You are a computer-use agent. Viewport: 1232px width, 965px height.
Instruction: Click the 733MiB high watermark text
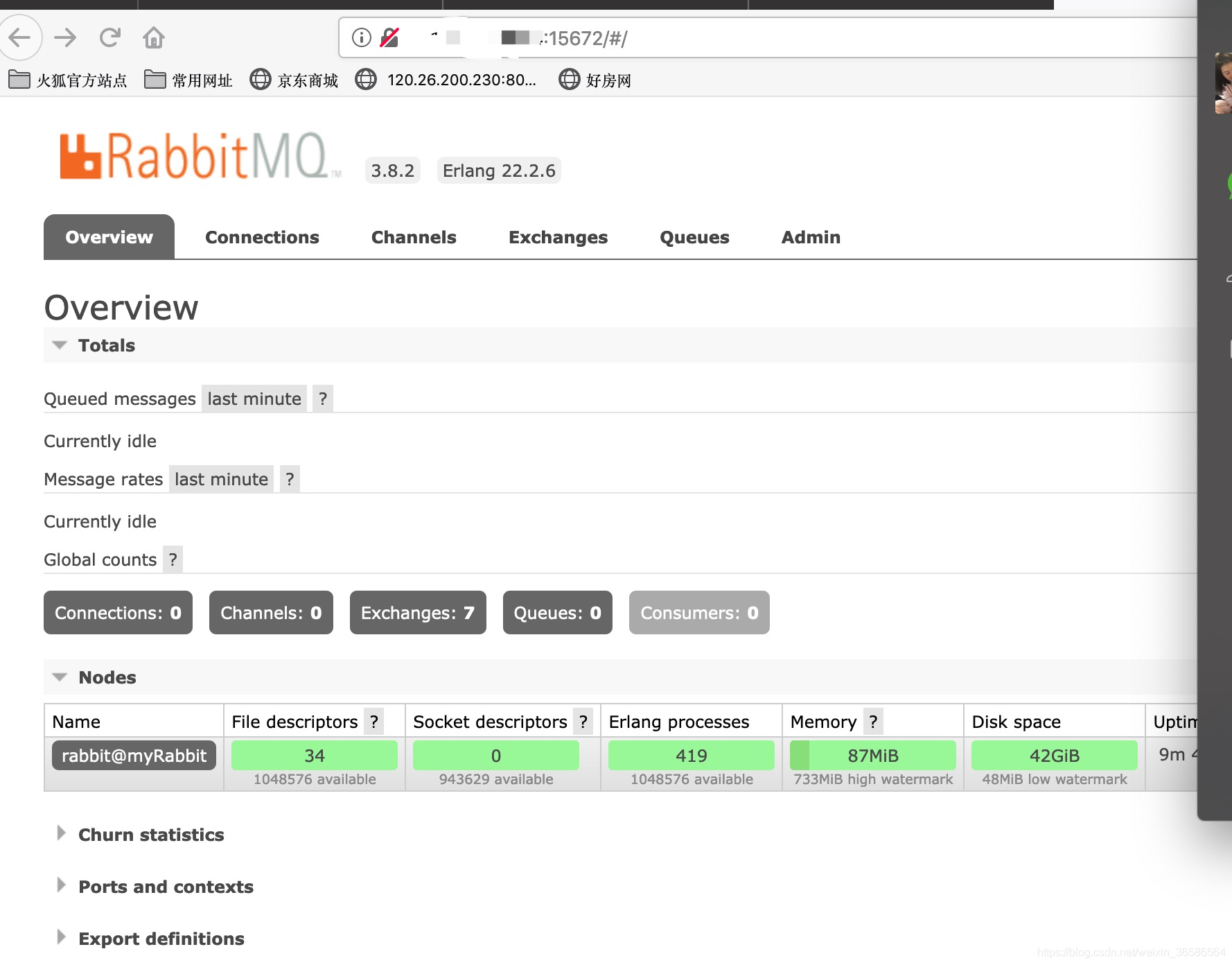click(873, 779)
